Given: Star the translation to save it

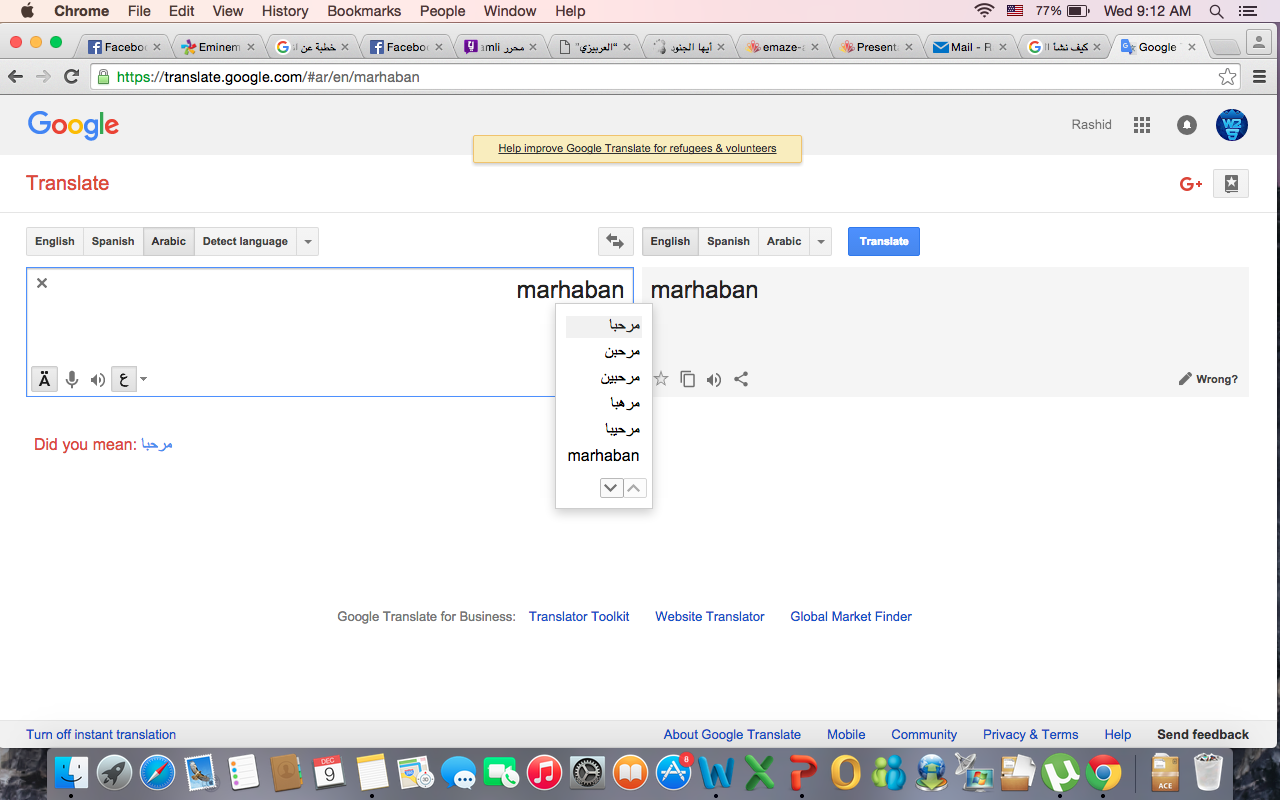Looking at the screenshot, I should tap(661, 379).
